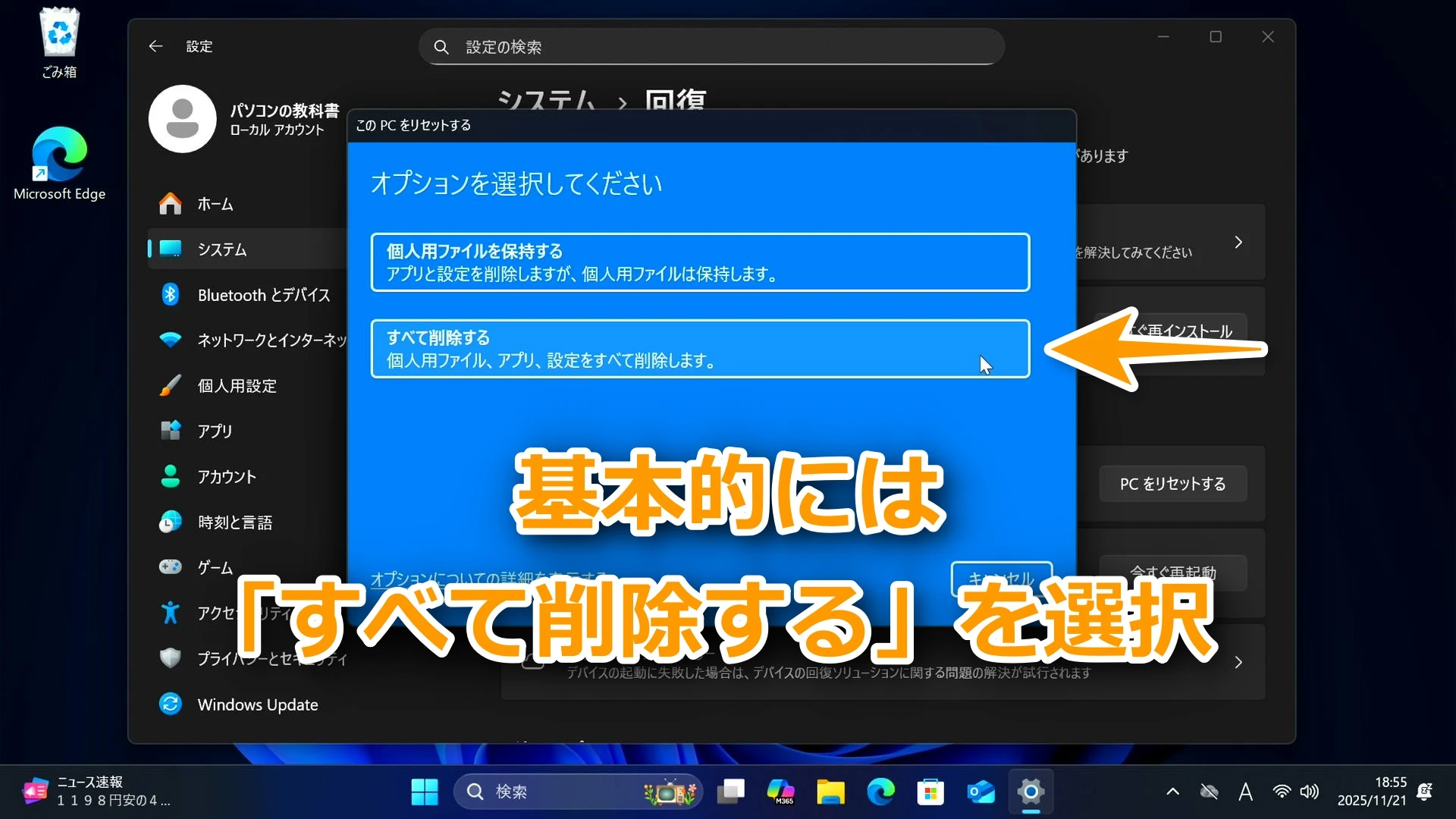Open the Gaming controller icon
This screenshot has height=819, width=1456.
(x=171, y=567)
